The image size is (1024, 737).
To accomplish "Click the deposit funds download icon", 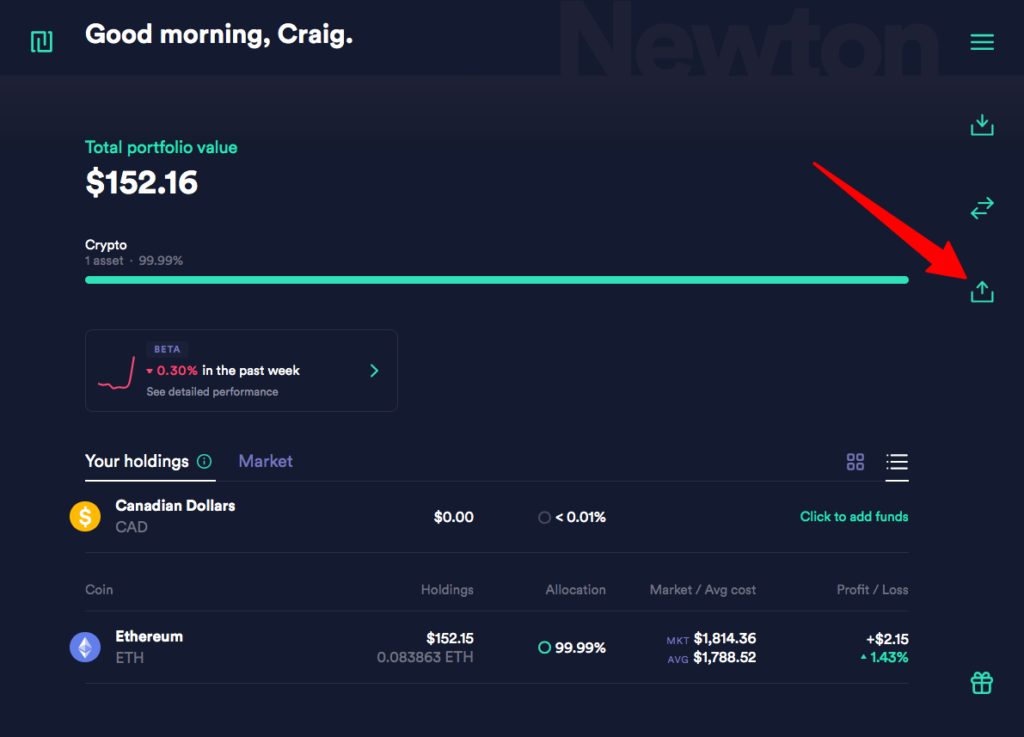I will tap(982, 125).
